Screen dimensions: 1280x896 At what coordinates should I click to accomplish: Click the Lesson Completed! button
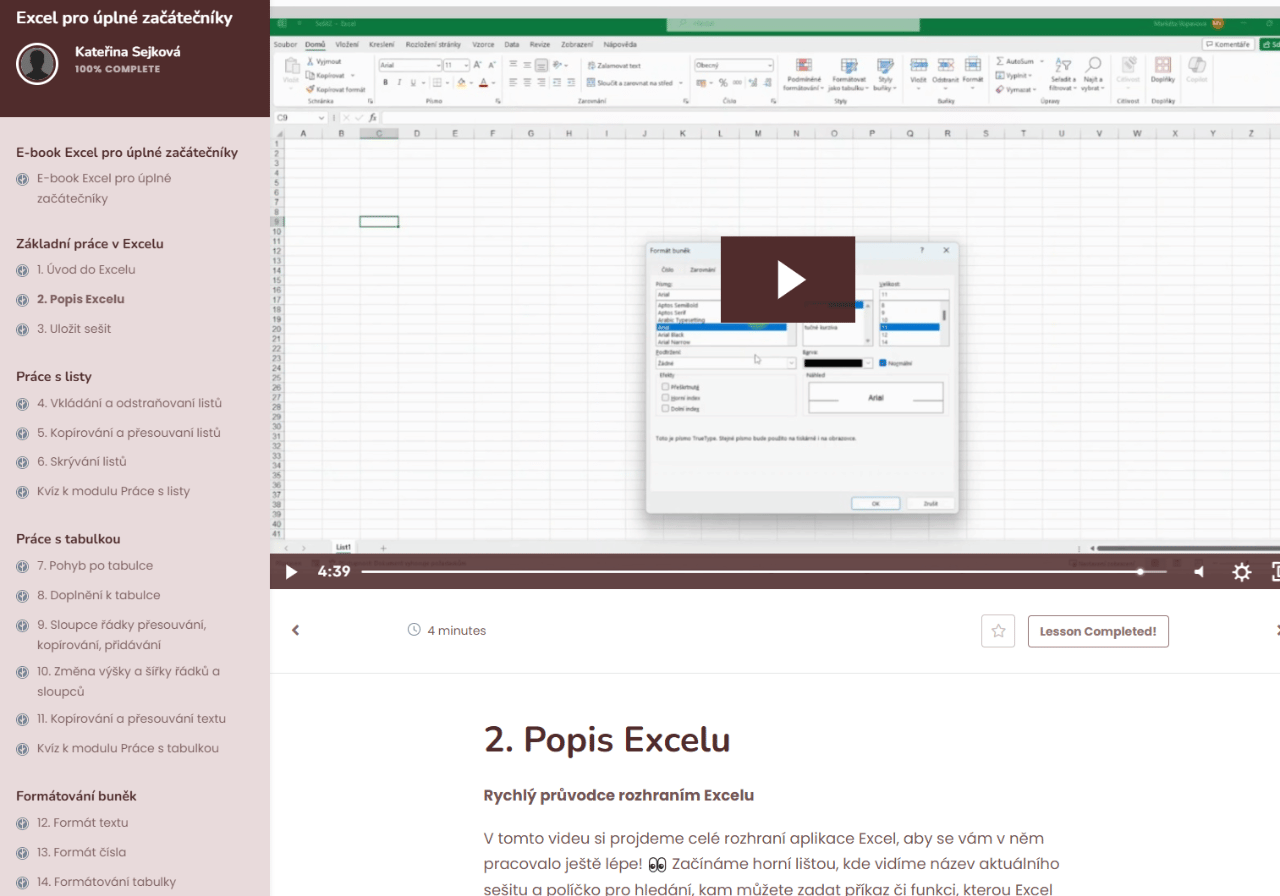[1098, 631]
